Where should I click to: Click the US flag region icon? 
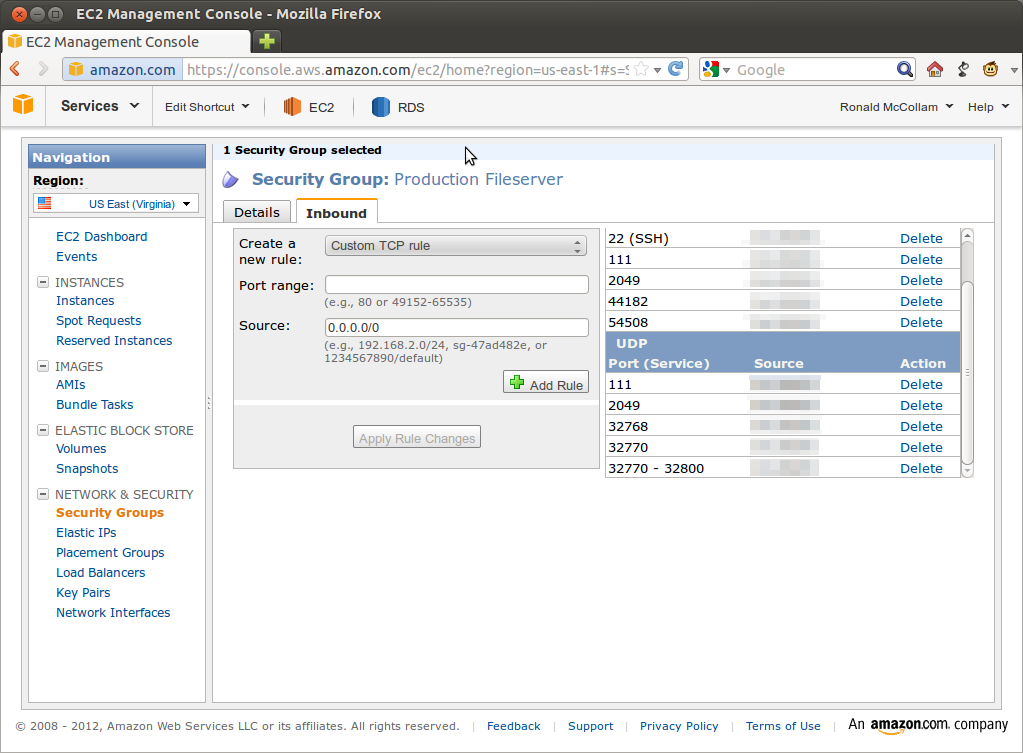(44, 203)
